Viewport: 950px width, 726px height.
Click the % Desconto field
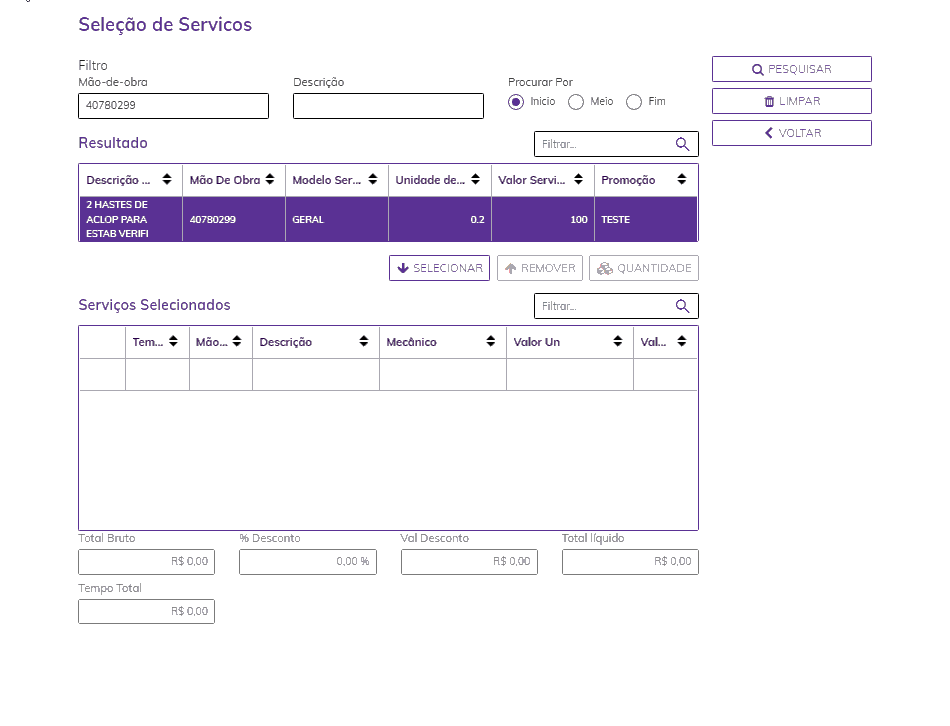[308, 562]
